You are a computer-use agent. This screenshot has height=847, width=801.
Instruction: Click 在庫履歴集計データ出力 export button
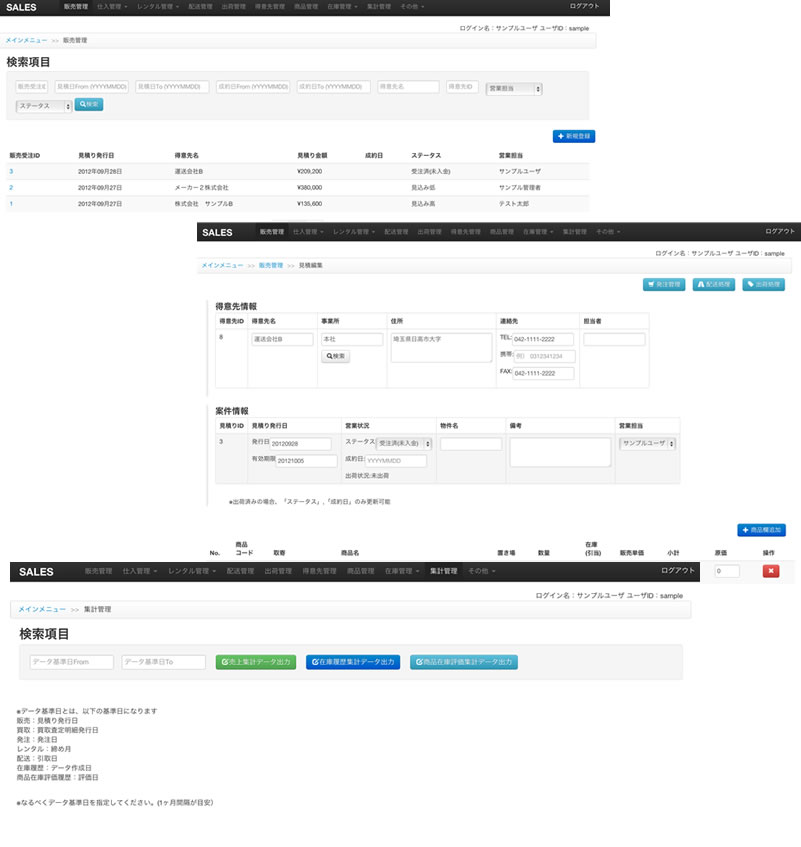point(353,662)
